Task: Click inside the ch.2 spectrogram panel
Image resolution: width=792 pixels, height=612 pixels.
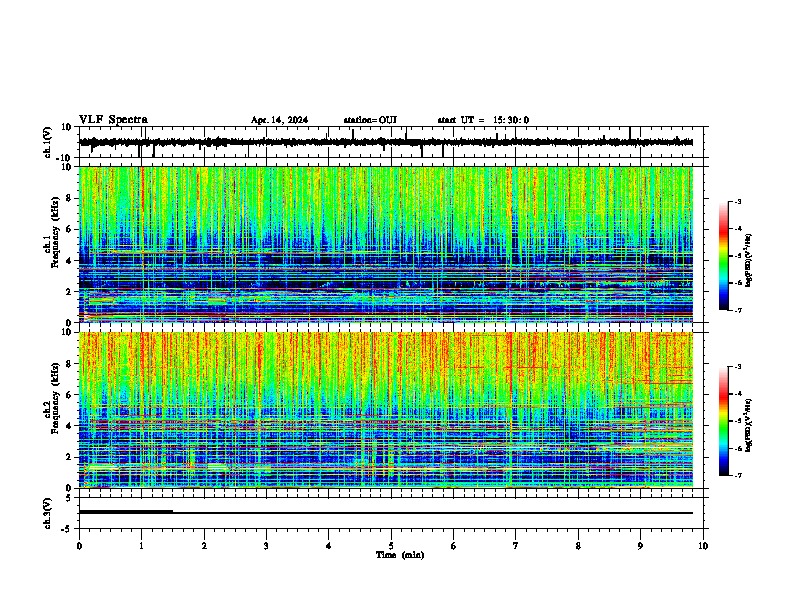Action: coord(386,410)
